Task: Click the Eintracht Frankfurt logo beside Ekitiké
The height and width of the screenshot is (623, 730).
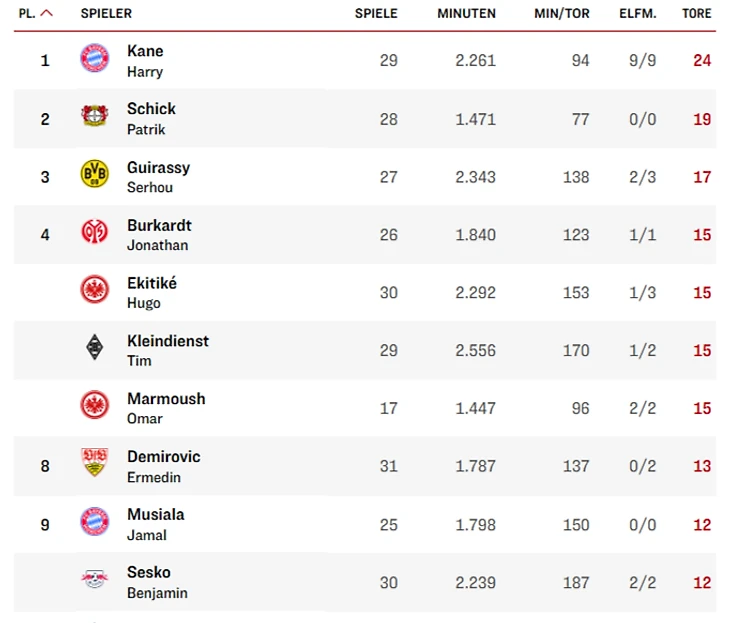Action: [x=94, y=291]
